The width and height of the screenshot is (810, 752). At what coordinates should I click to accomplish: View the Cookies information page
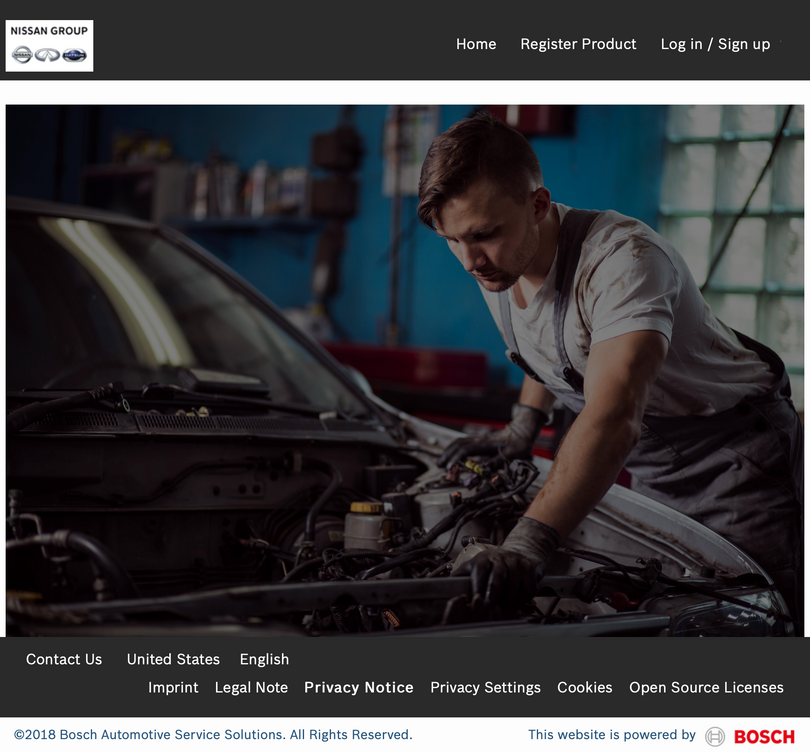tap(584, 688)
